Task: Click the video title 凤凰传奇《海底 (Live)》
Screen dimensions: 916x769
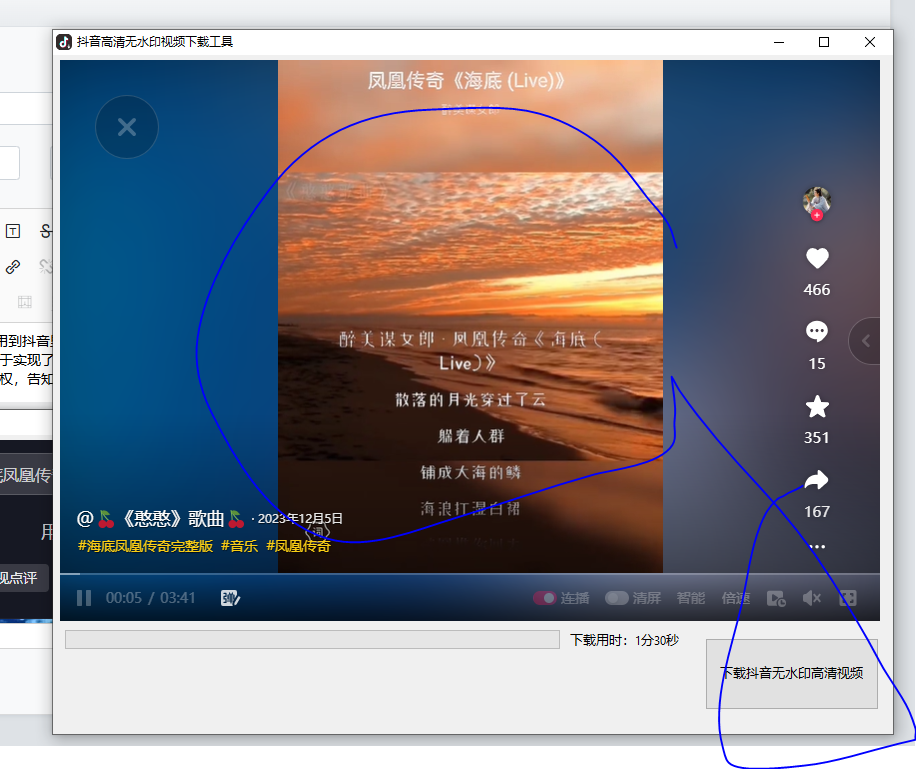Action: coord(466,81)
